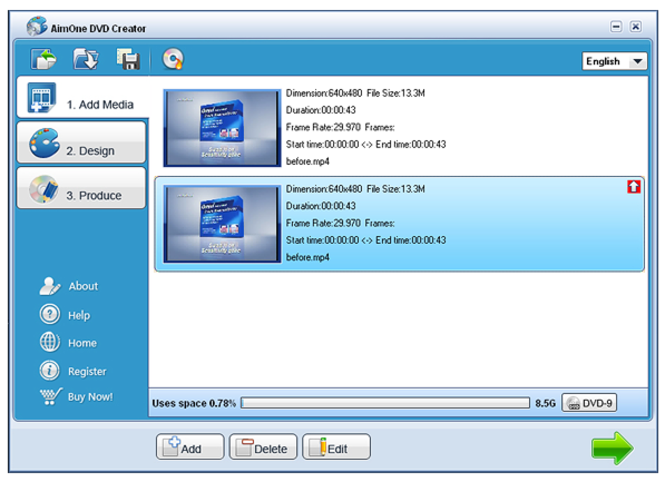Select the highlighted second video thumbnail
Viewport: 665px width, 482px height.
[222, 224]
